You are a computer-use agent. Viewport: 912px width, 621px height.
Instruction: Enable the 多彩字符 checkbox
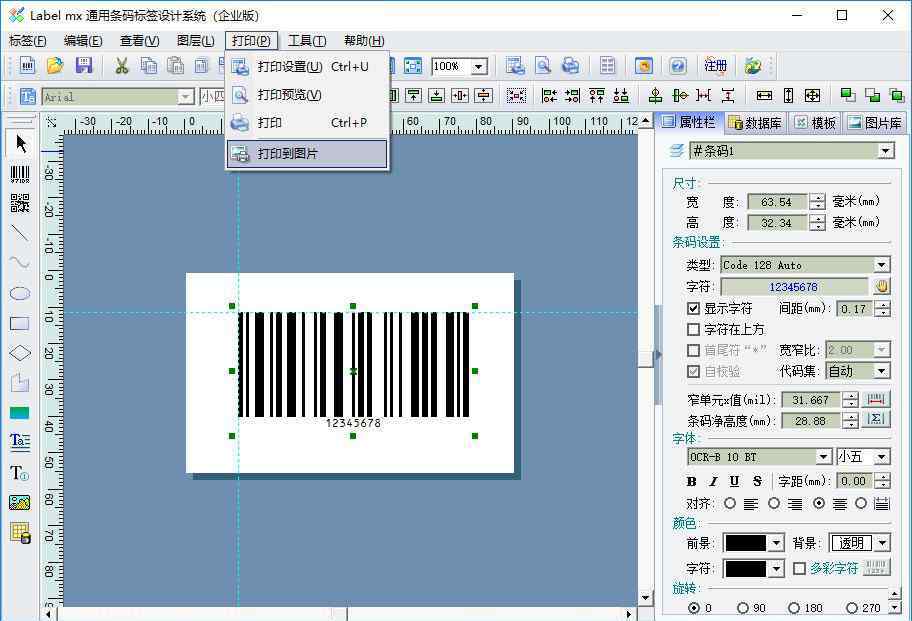pos(800,568)
